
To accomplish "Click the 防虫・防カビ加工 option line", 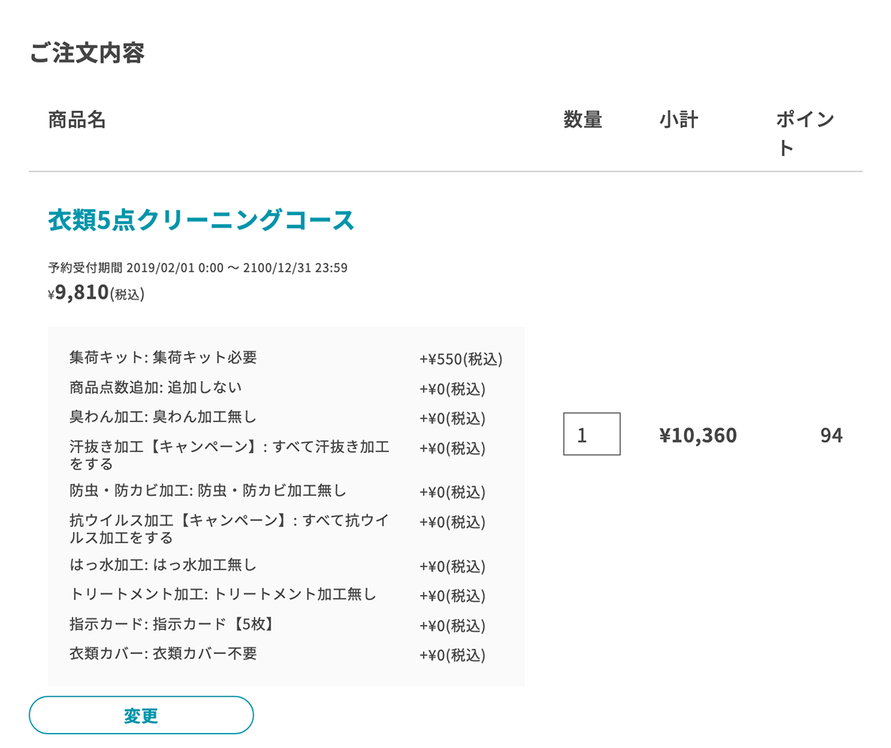I will pos(208,491).
